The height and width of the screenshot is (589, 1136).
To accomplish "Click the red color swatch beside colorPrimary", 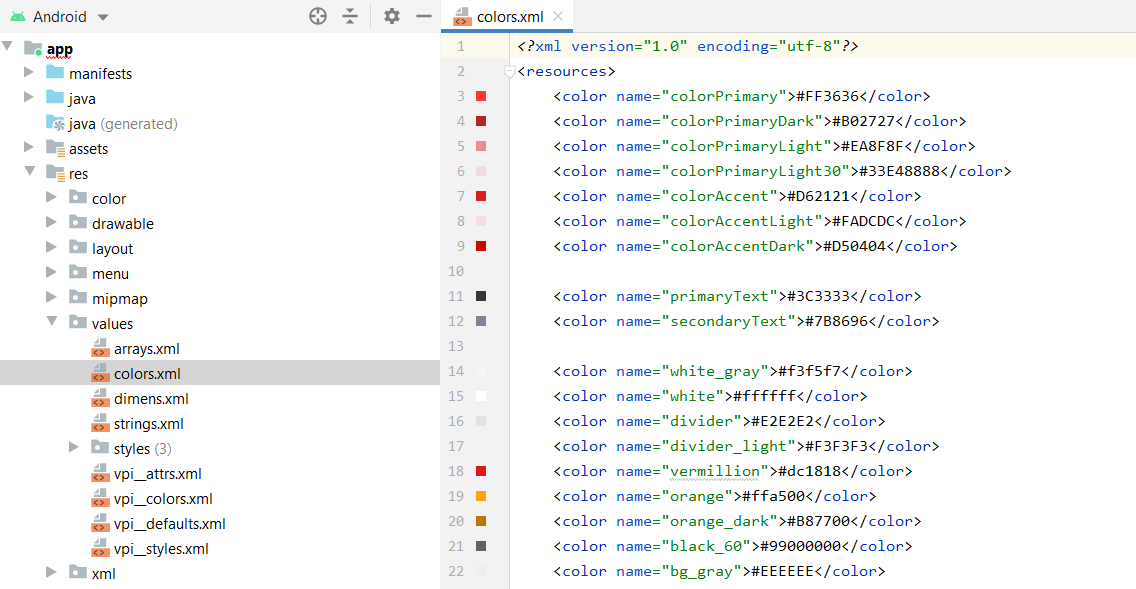I will coord(483,96).
